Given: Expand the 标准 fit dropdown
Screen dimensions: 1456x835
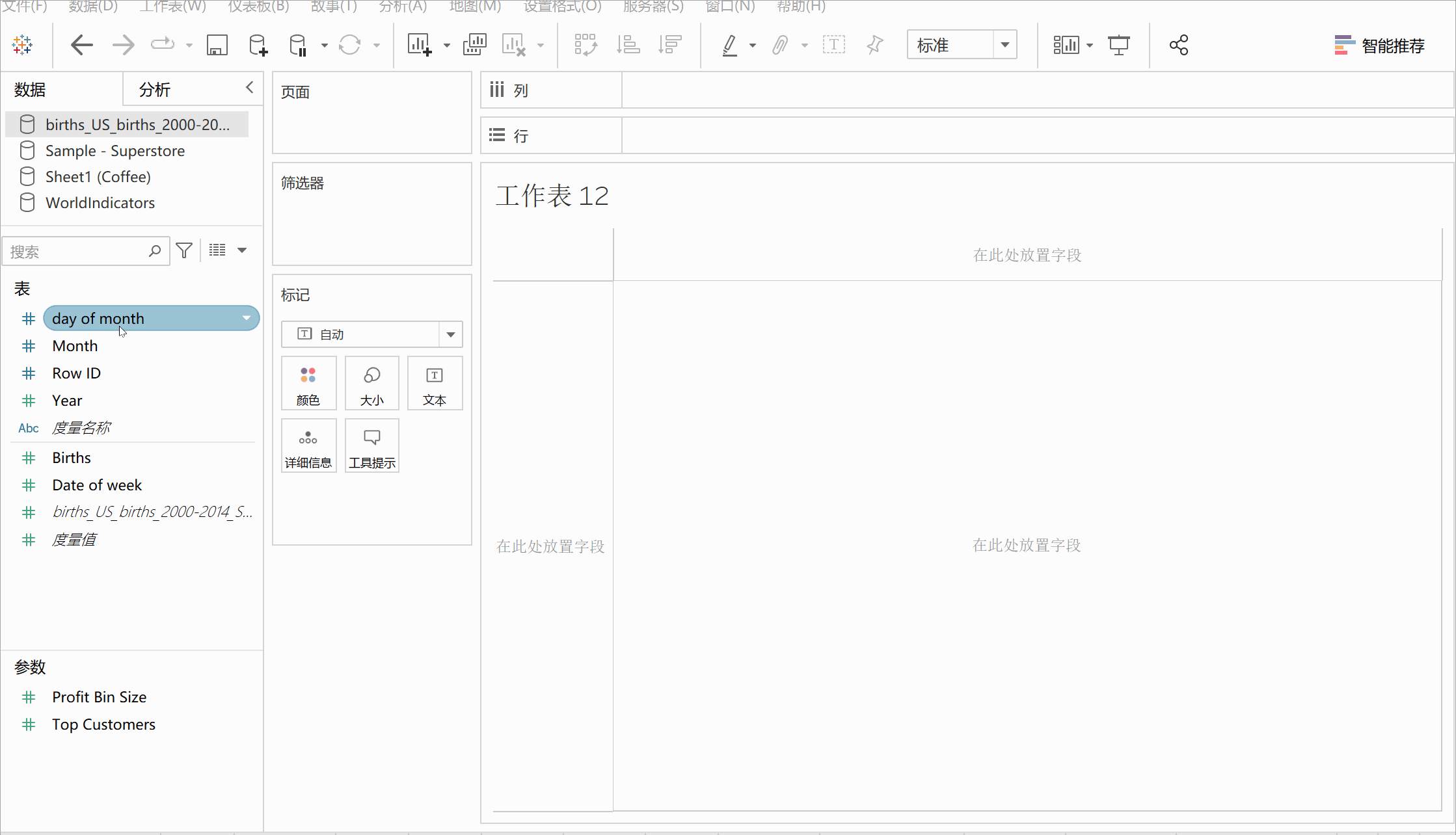Looking at the screenshot, I should (x=1004, y=46).
